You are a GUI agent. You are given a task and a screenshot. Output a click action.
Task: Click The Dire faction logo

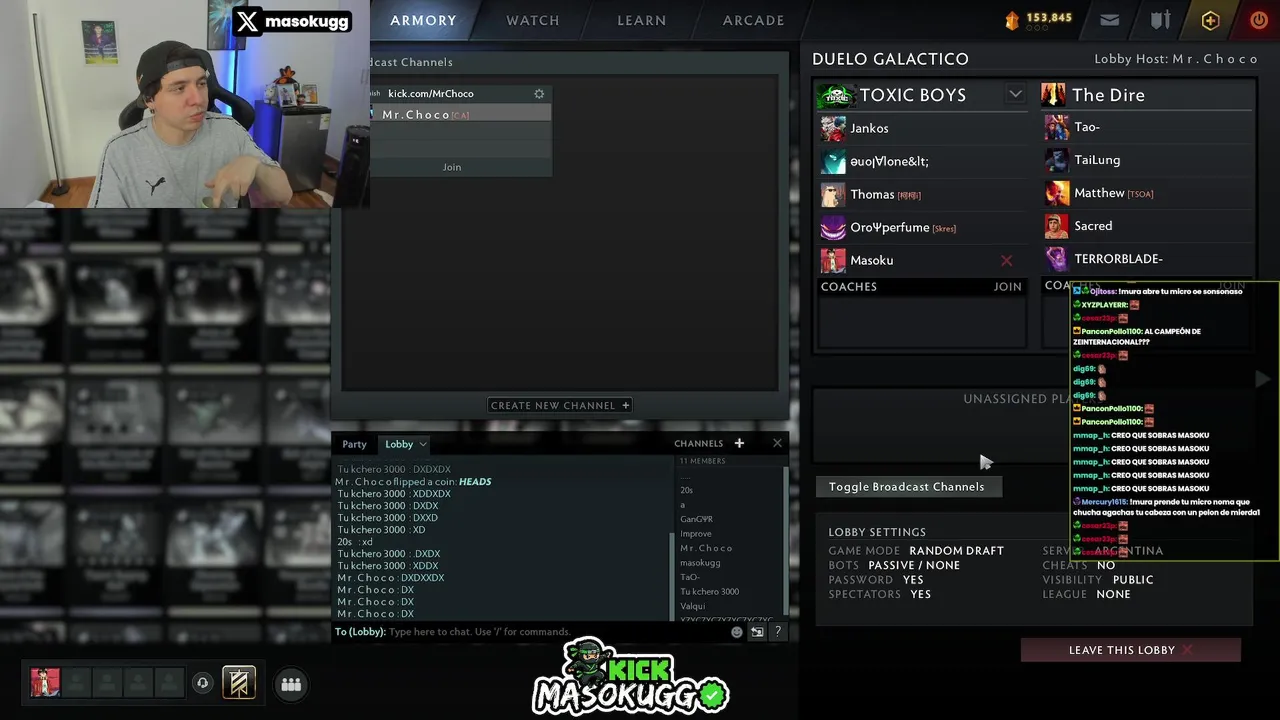tap(1053, 95)
